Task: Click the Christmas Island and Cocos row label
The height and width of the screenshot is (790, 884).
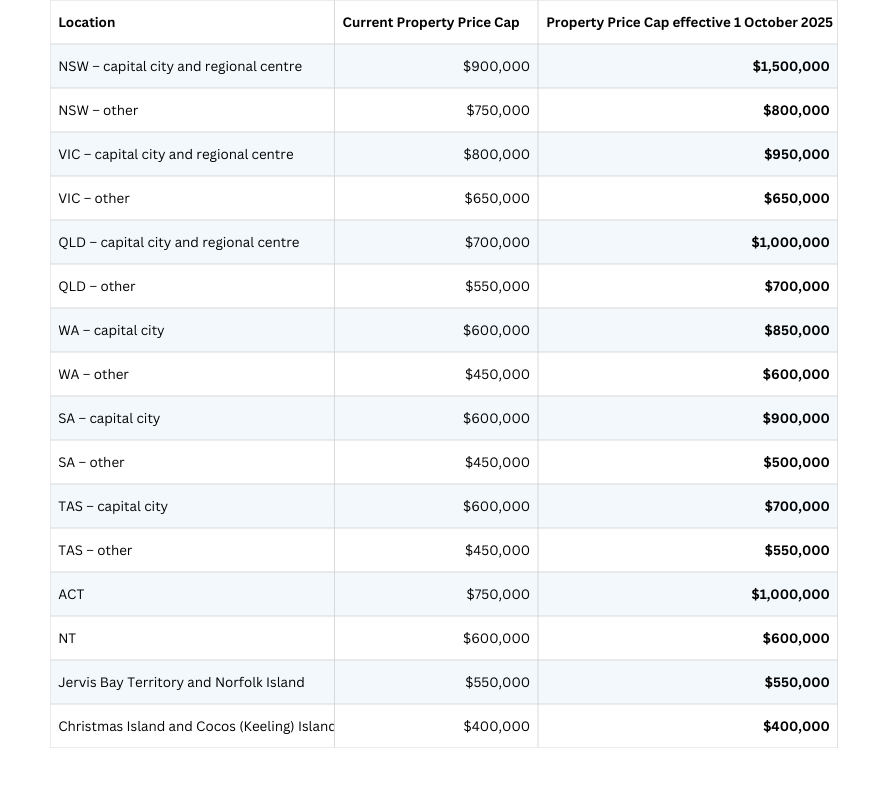Action: pos(196,726)
